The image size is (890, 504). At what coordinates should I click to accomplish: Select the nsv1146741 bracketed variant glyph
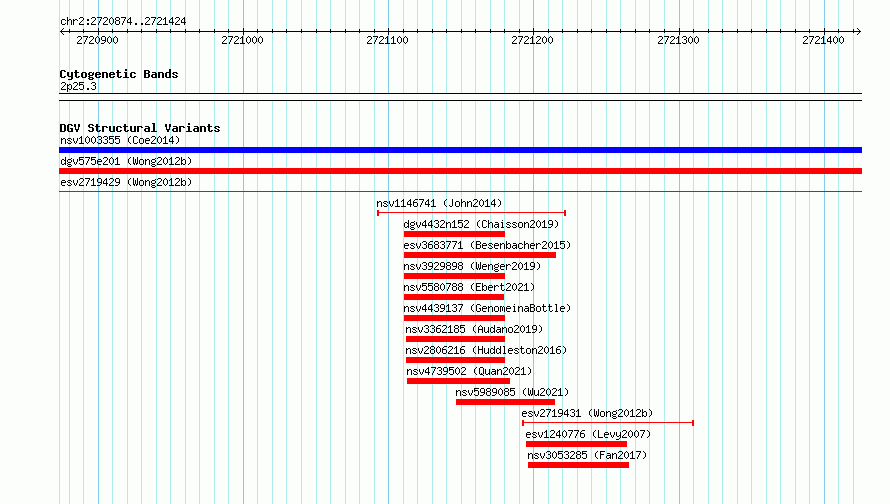pyautogui.click(x=471, y=213)
